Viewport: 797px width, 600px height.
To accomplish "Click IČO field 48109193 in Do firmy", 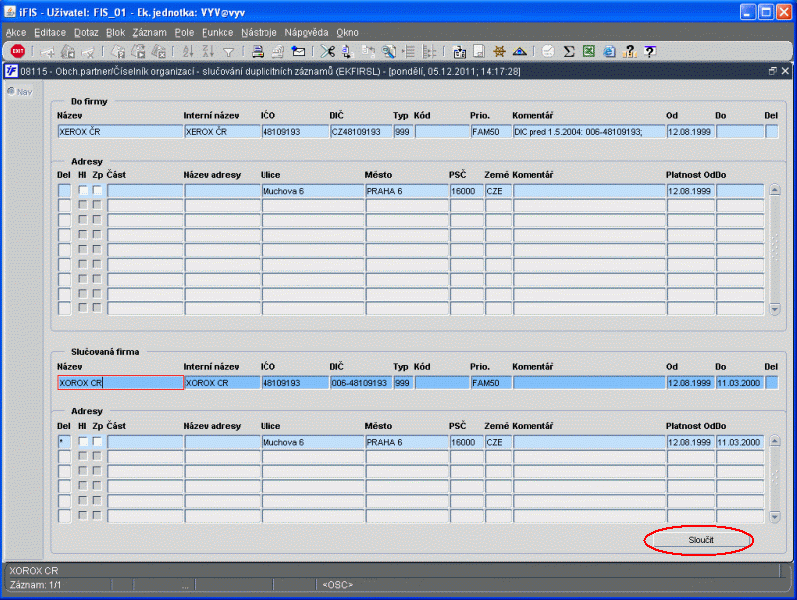I will (295, 132).
